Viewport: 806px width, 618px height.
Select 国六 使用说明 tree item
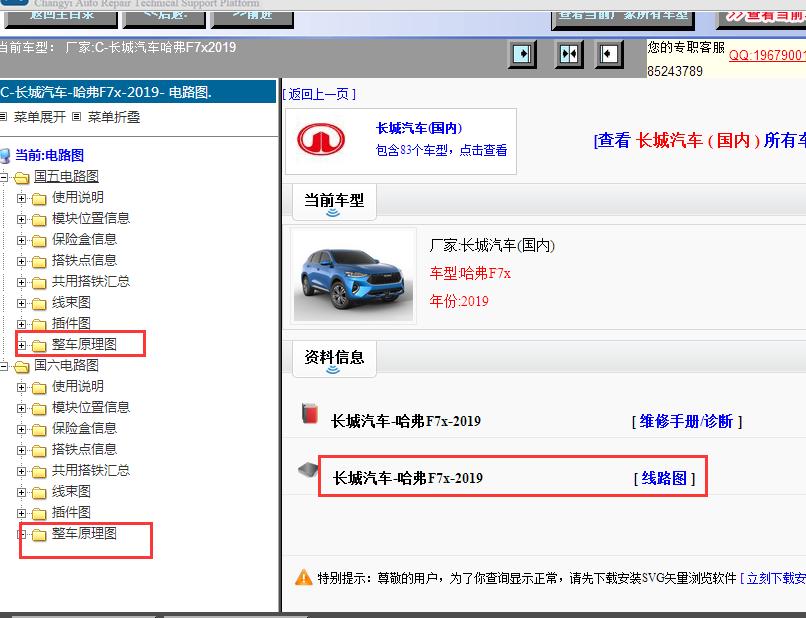click(78, 386)
